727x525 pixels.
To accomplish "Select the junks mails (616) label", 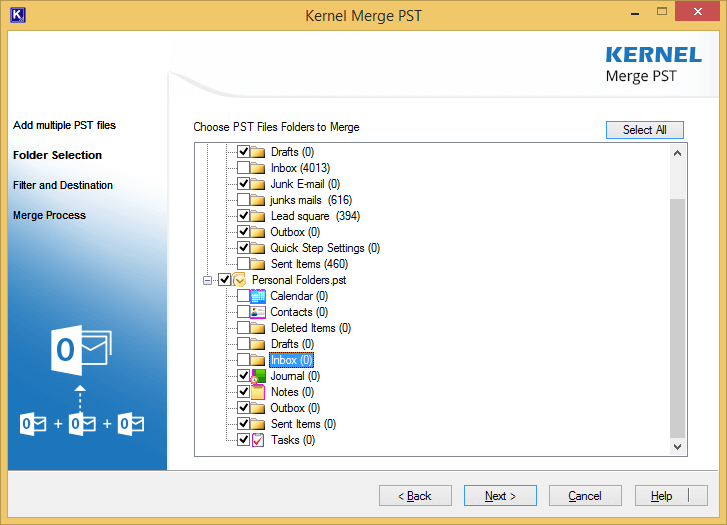I will (x=311, y=200).
